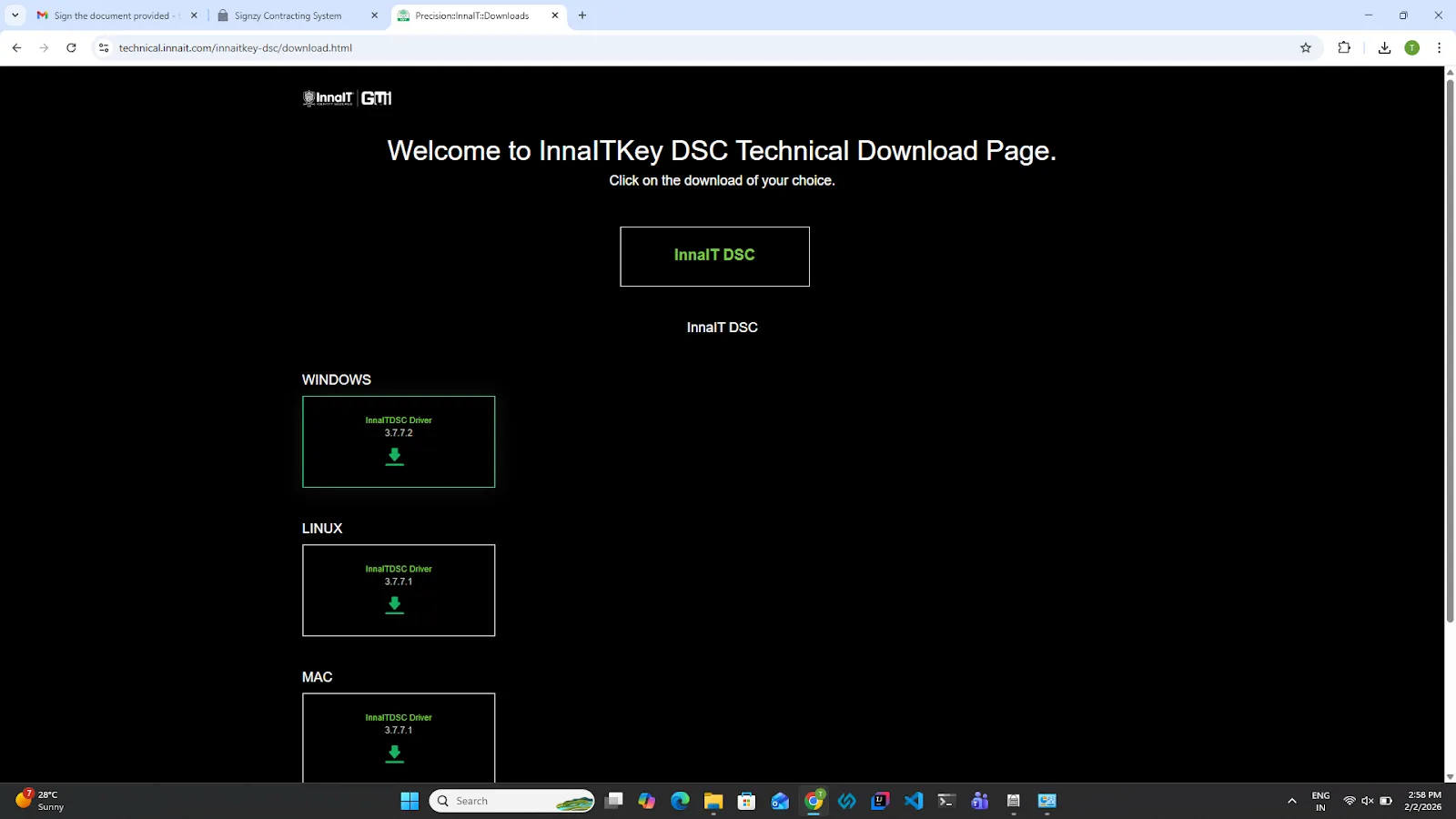Screen dimensions: 1456x819
Task: Switch to the Gmail Sign the document tab
Action: tap(116, 15)
